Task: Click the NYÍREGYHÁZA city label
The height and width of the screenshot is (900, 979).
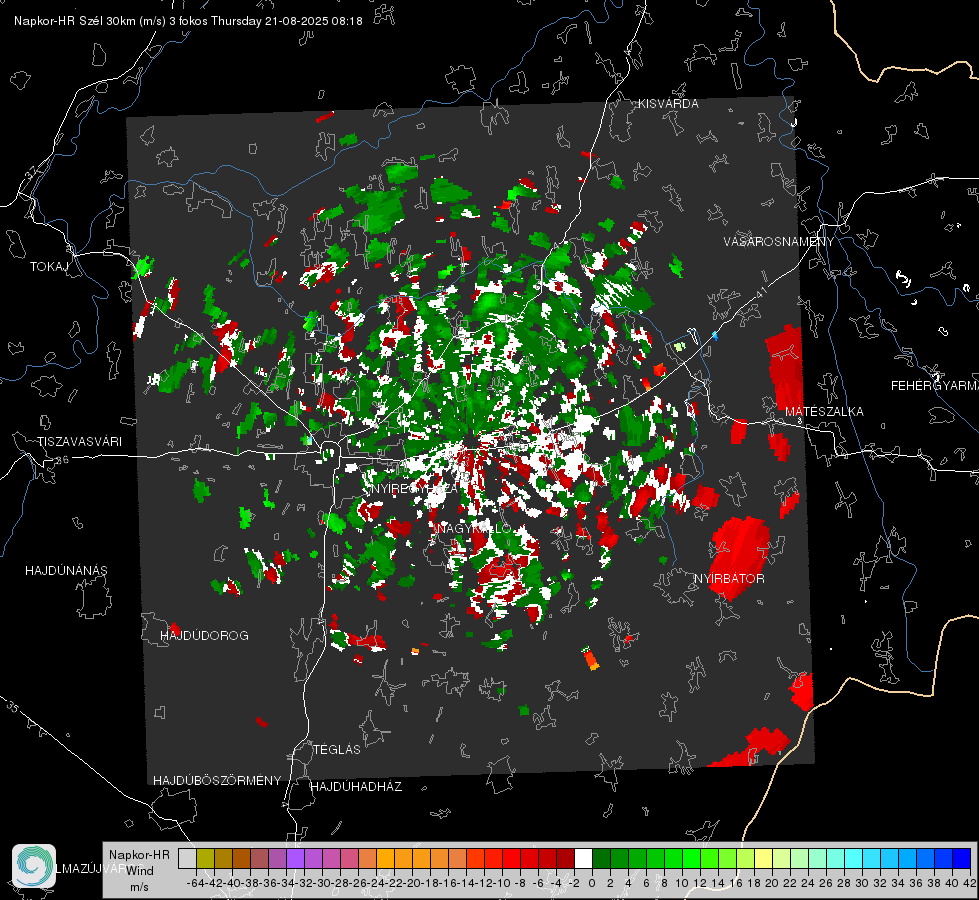Action: [415, 488]
